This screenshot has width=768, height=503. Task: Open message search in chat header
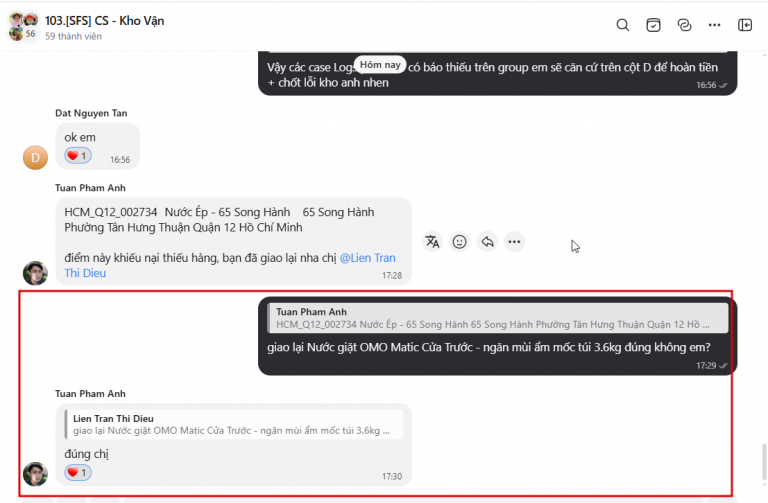[623, 25]
